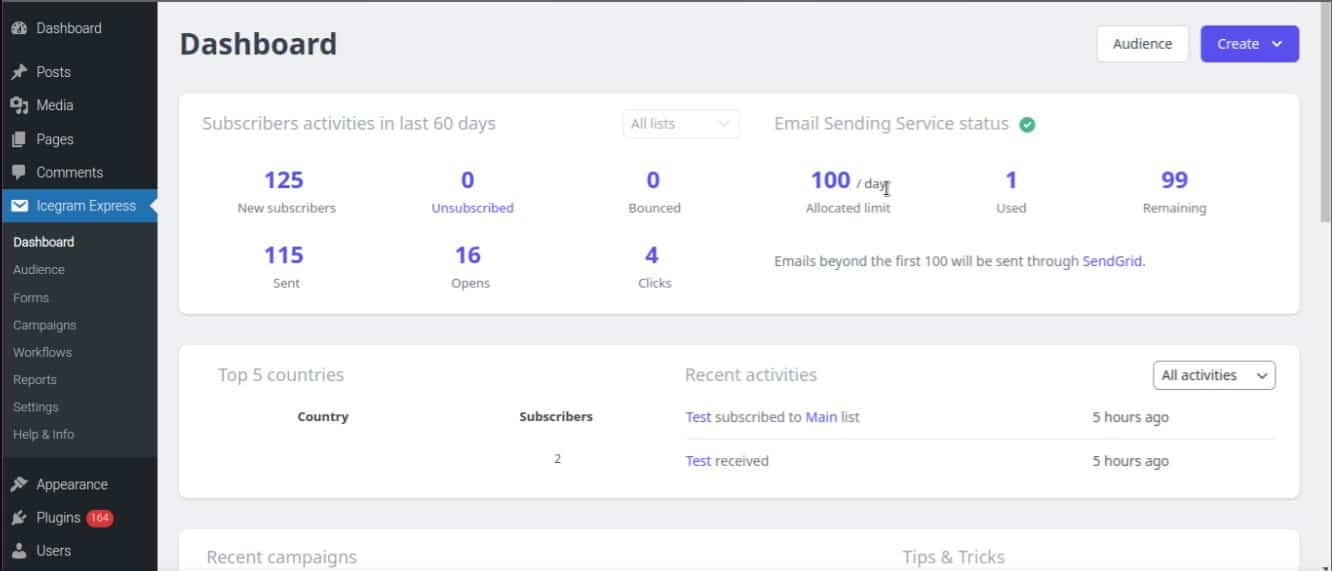Image resolution: width=1332 pixels, height=571 pixels.
Task: Click the Appearance paintbrush icon
Action: [19, 484]
